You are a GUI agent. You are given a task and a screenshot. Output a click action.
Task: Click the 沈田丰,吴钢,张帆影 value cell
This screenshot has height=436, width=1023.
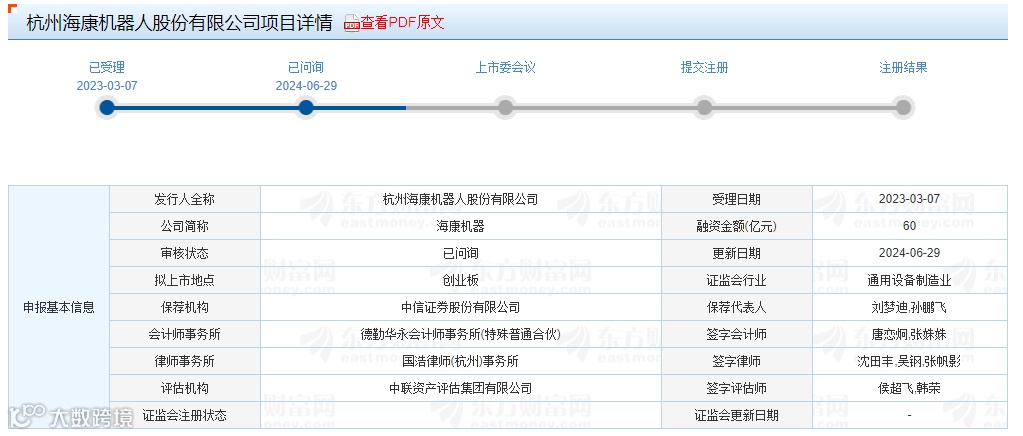(909, 361)
